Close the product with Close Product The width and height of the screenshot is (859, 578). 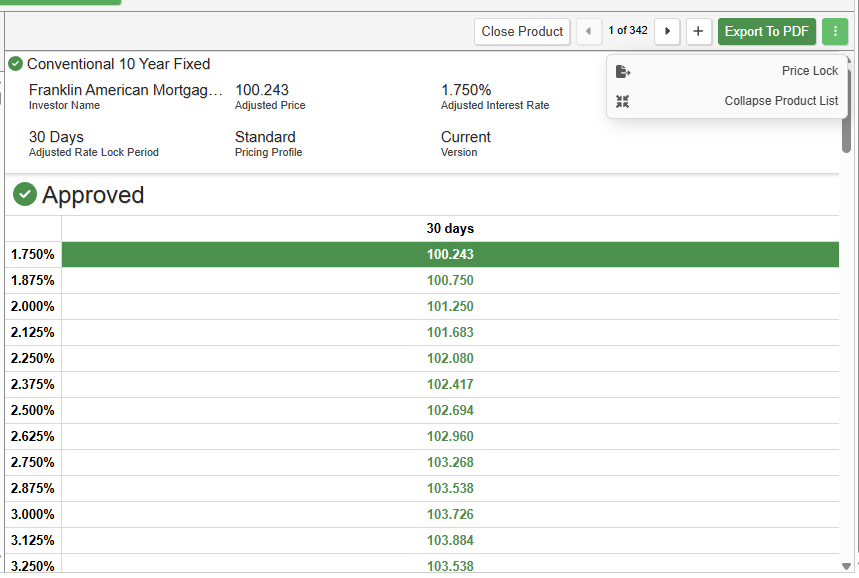[522, 31]
